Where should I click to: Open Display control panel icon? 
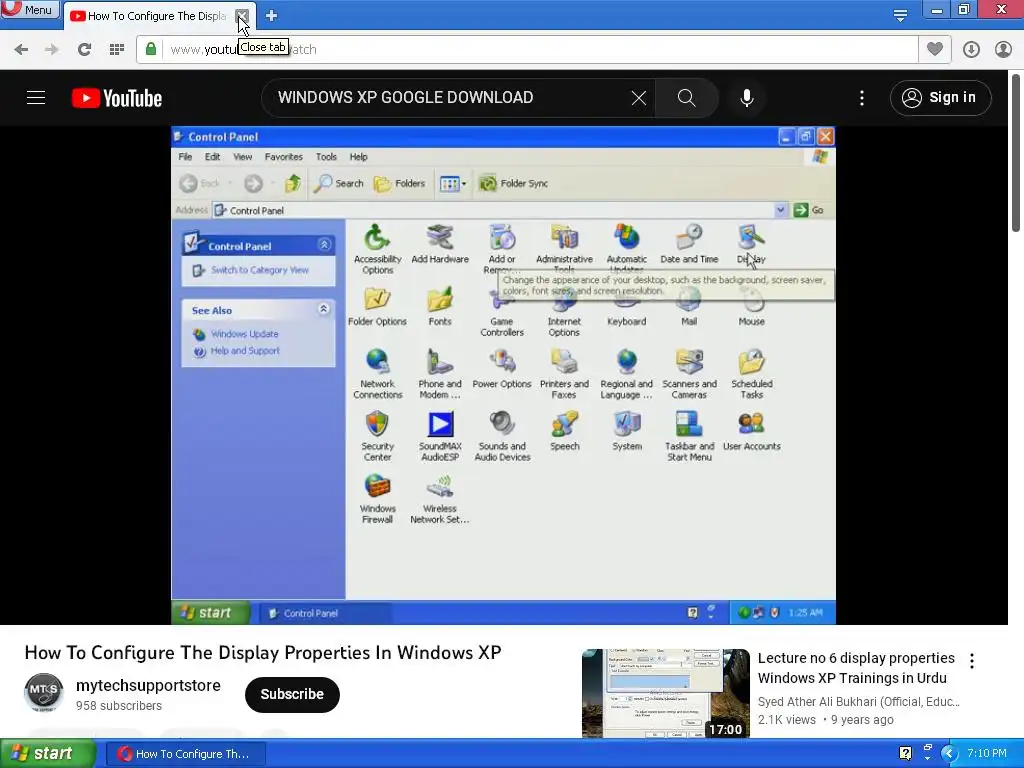coord(751,244)
